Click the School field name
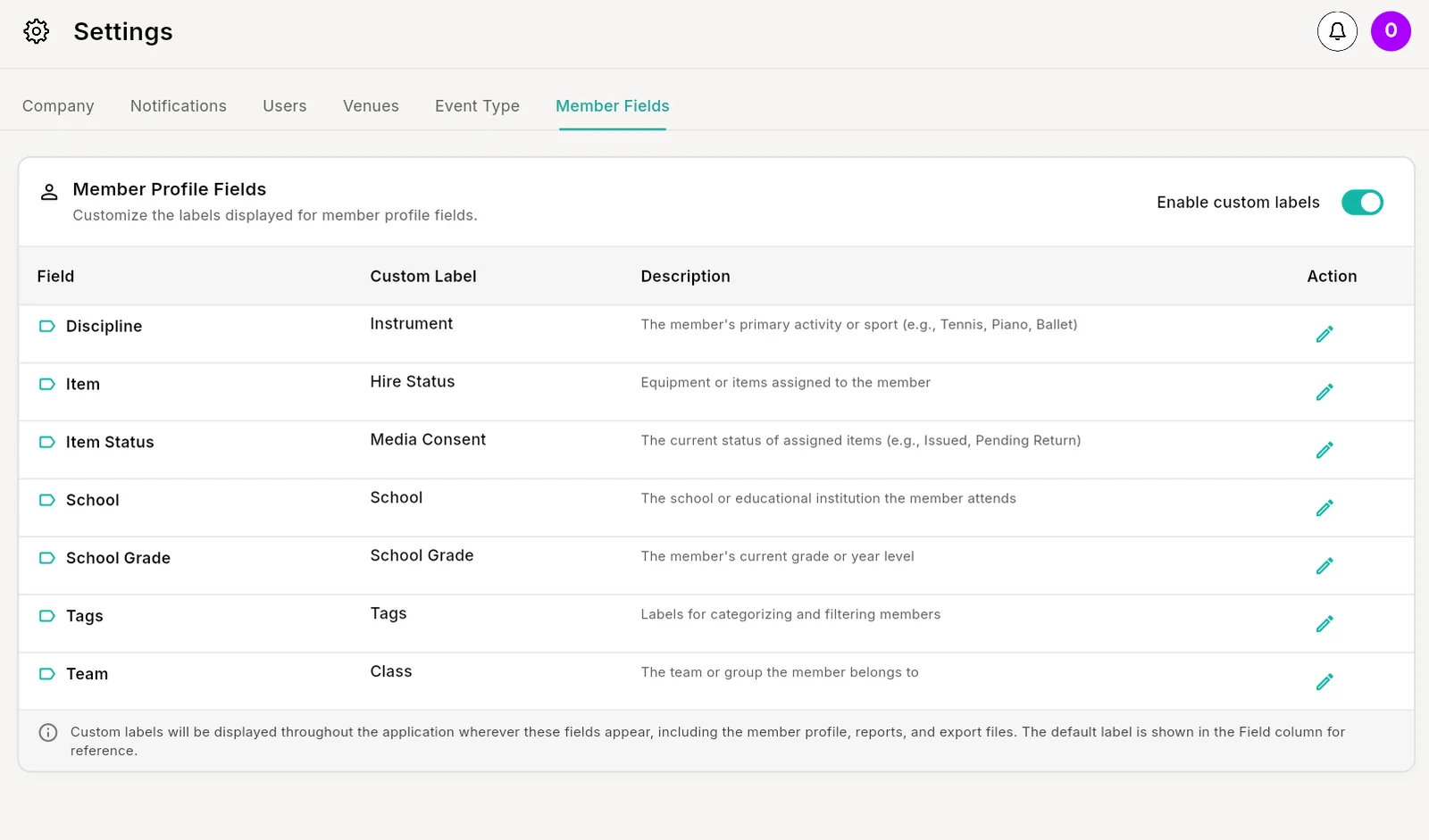1429x840 pixels. pos(93,501)
